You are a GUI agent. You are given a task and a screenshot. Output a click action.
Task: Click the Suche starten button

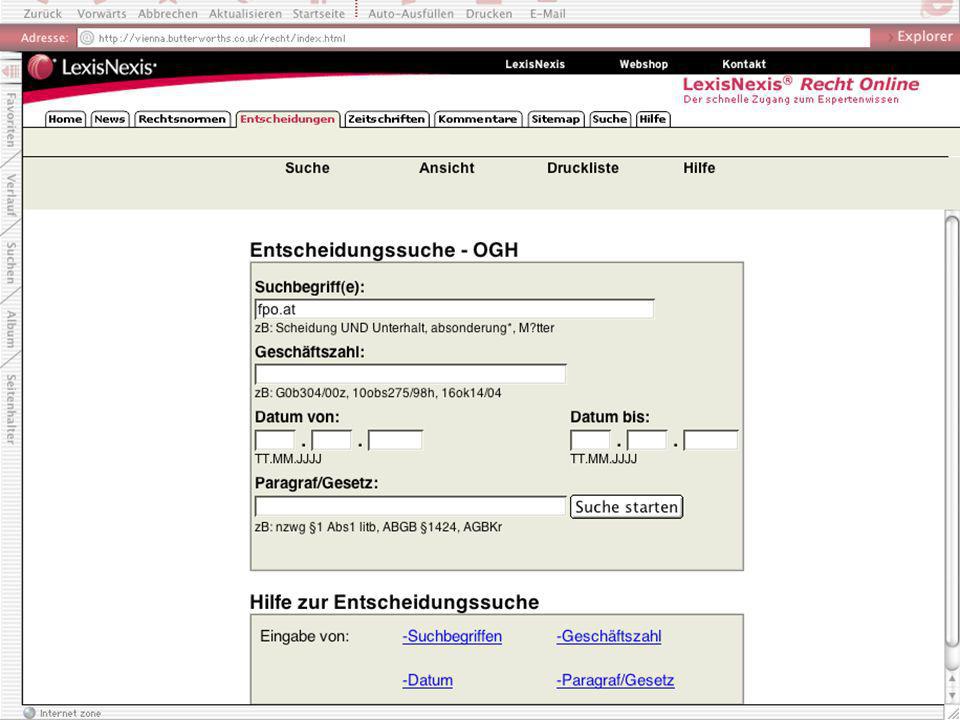(x=626, y=507)
